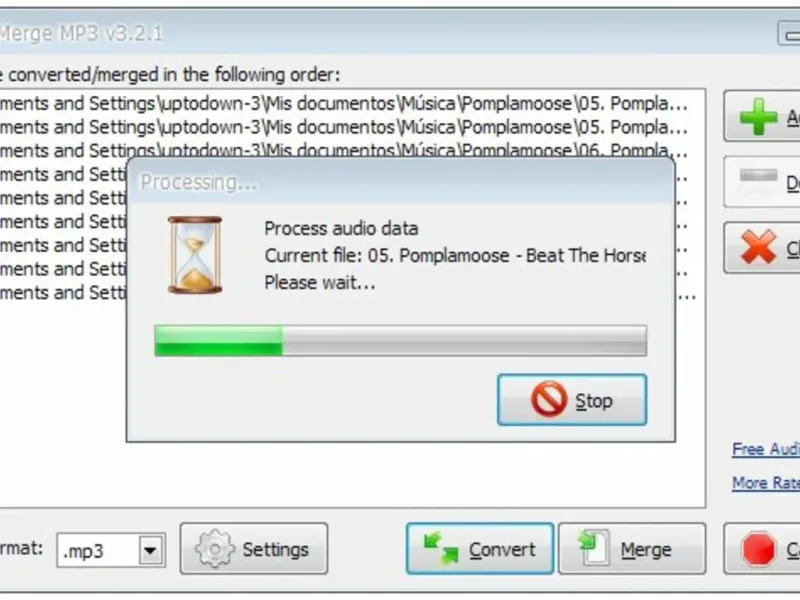Click the Processing... dialog title bar
The image size is (800, 600).
(x=401, y=182)
